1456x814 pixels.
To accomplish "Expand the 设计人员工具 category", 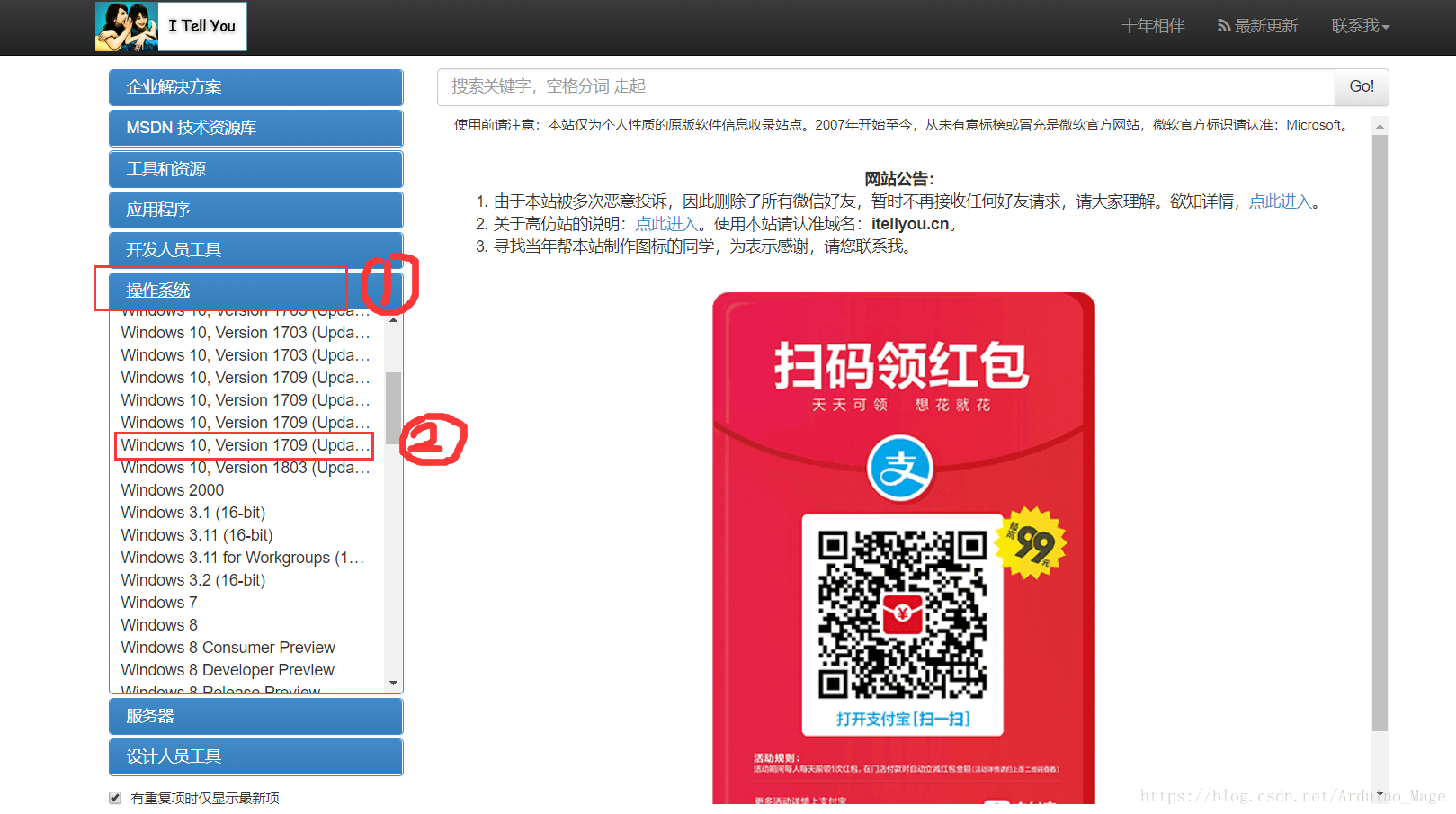I will [x=256, y=756].
